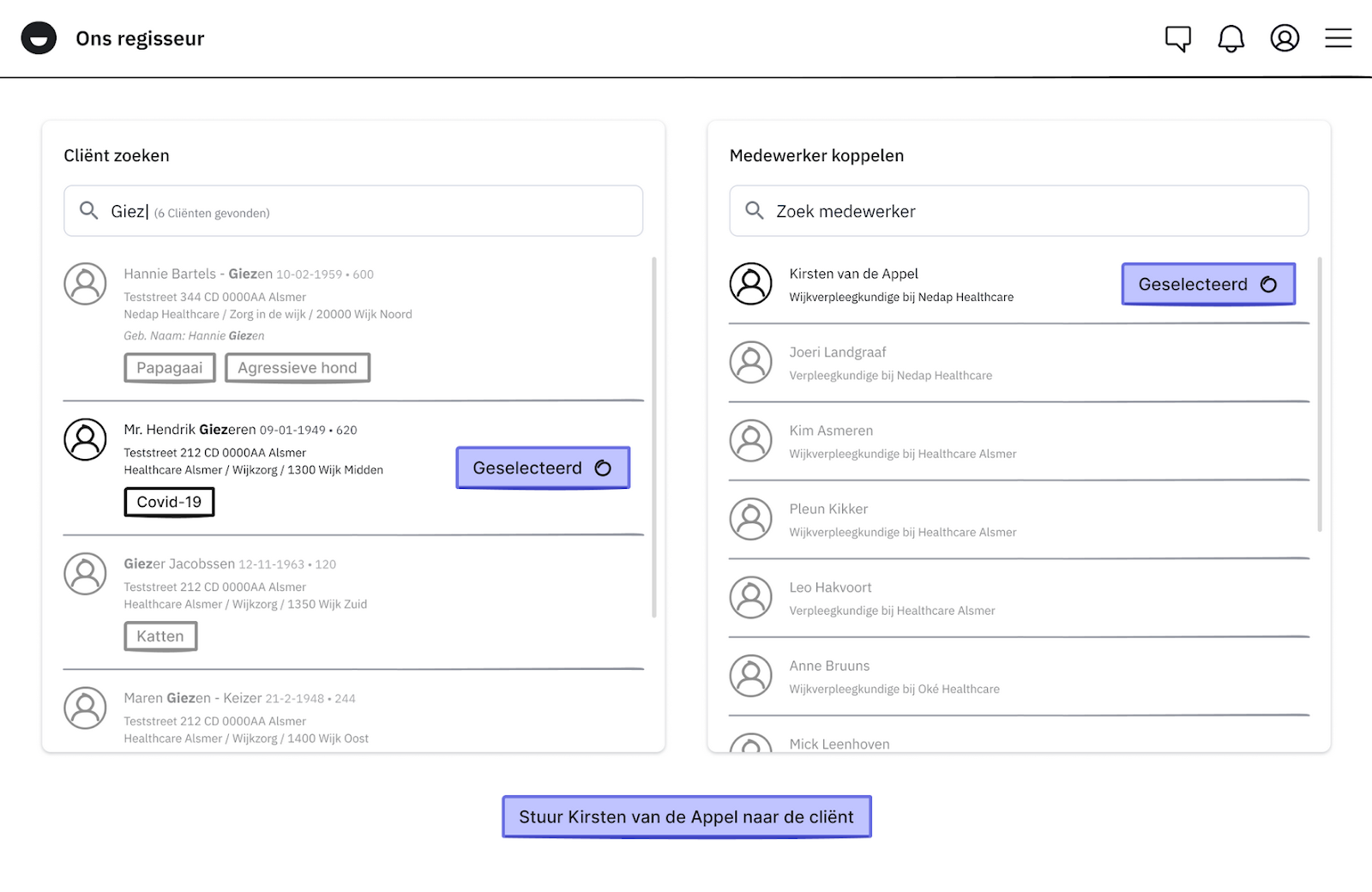Click the Ons regisseur logo icon
Viewport: 1372px width, 892px height.
(39, 39)
